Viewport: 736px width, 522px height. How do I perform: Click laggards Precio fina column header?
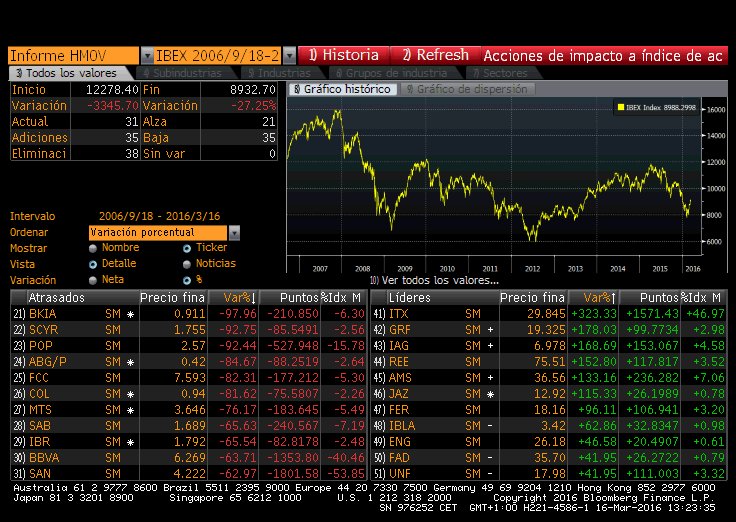click(172, 298)
